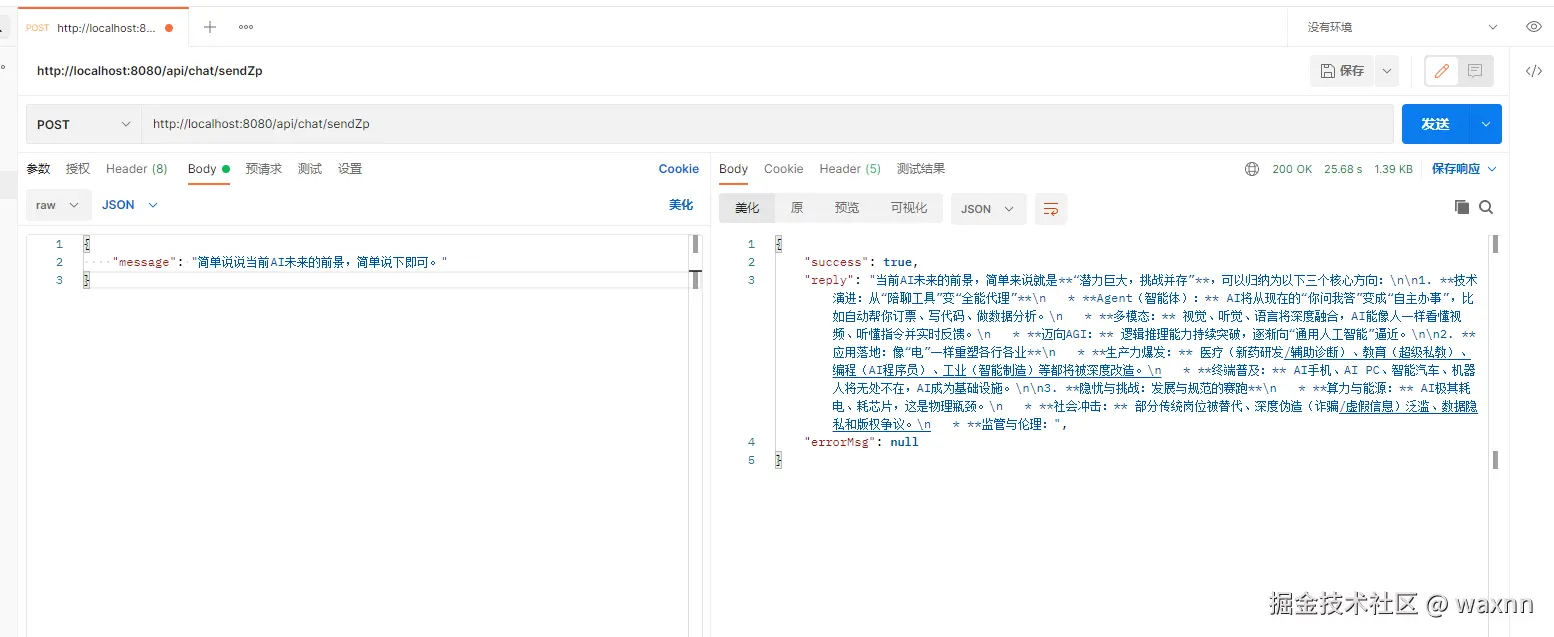This screenshot has width=1554, height=637.
Task: Open the 保存响应 dropdown
Action: (x=1465, y=169)
